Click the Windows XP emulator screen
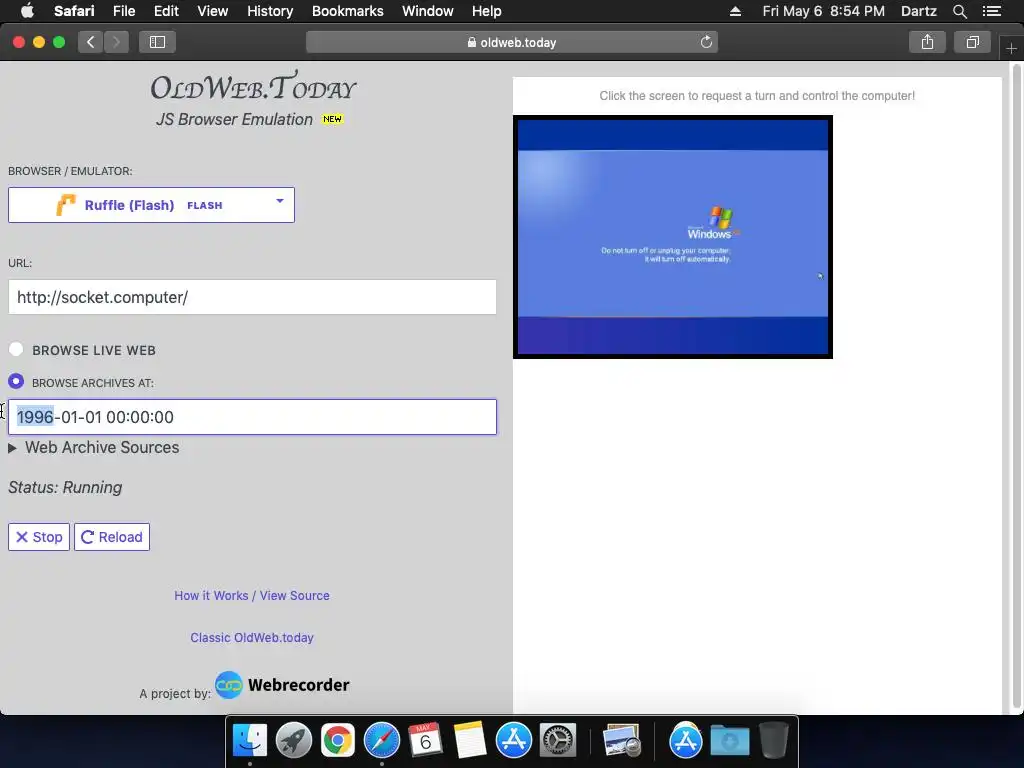The width and height of the screenshot is (1024, 768). (673, 236)
